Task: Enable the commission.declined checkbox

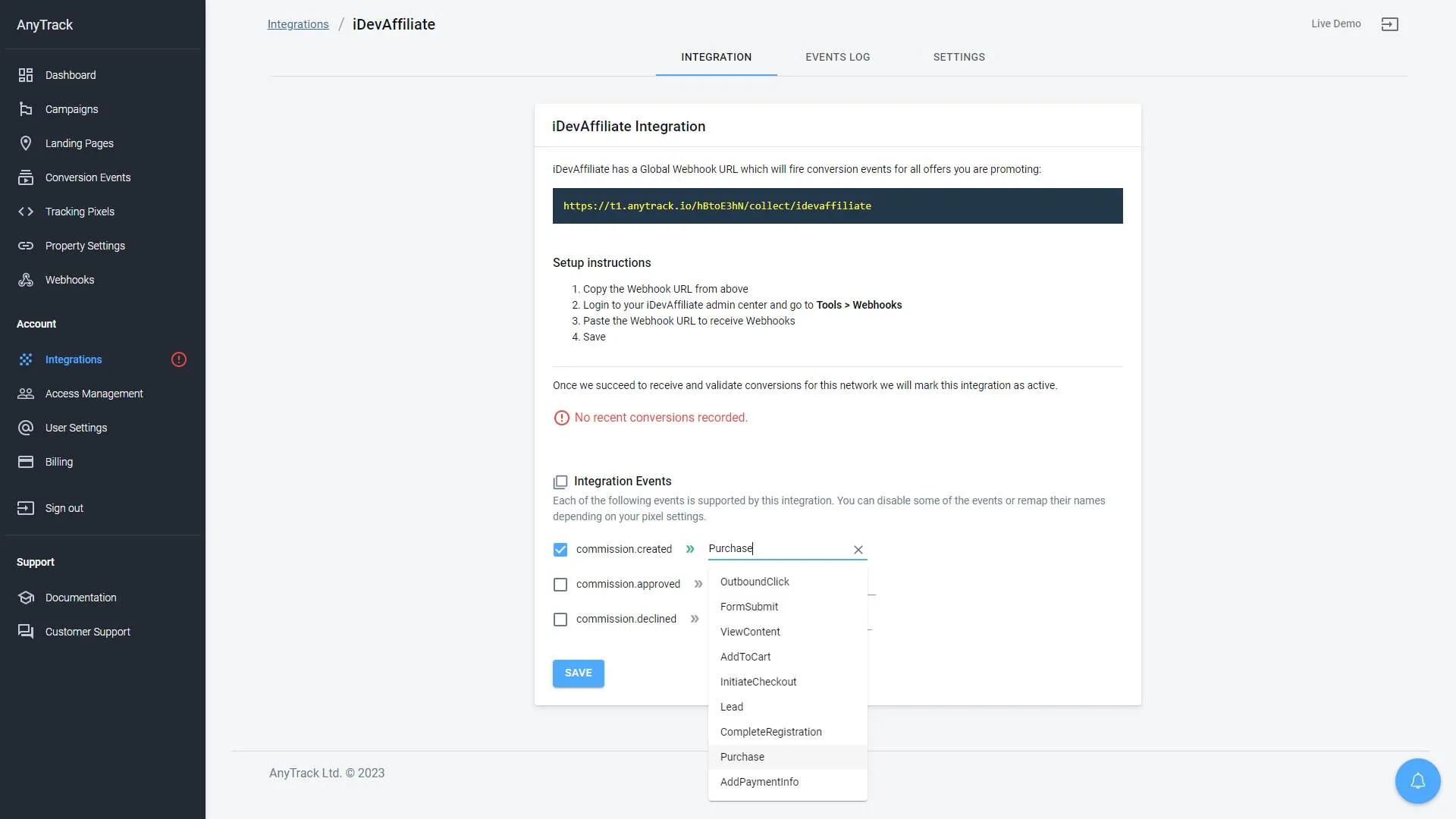Action: point(560,620)
